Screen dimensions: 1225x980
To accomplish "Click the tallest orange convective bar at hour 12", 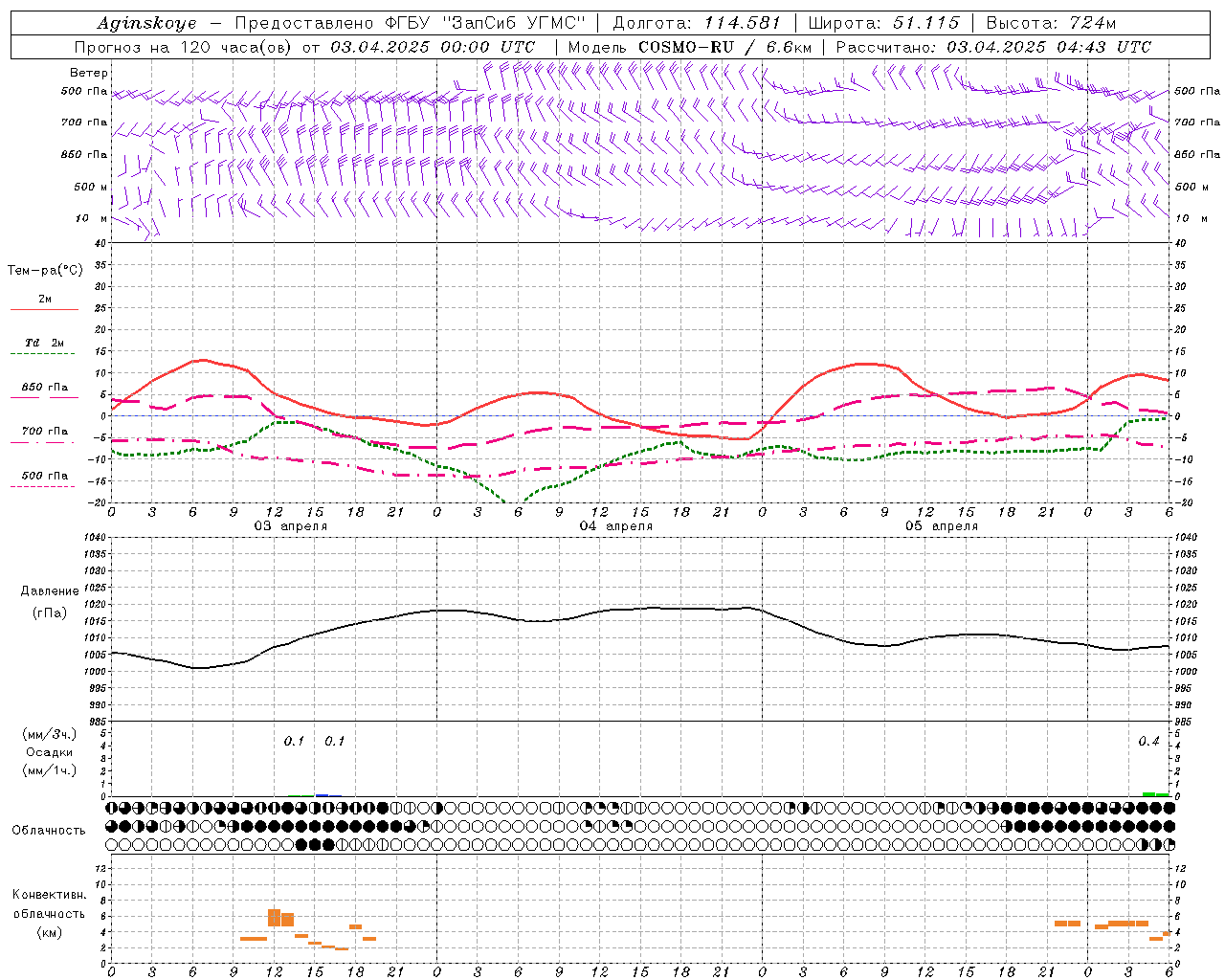I will tap(274, 917).
